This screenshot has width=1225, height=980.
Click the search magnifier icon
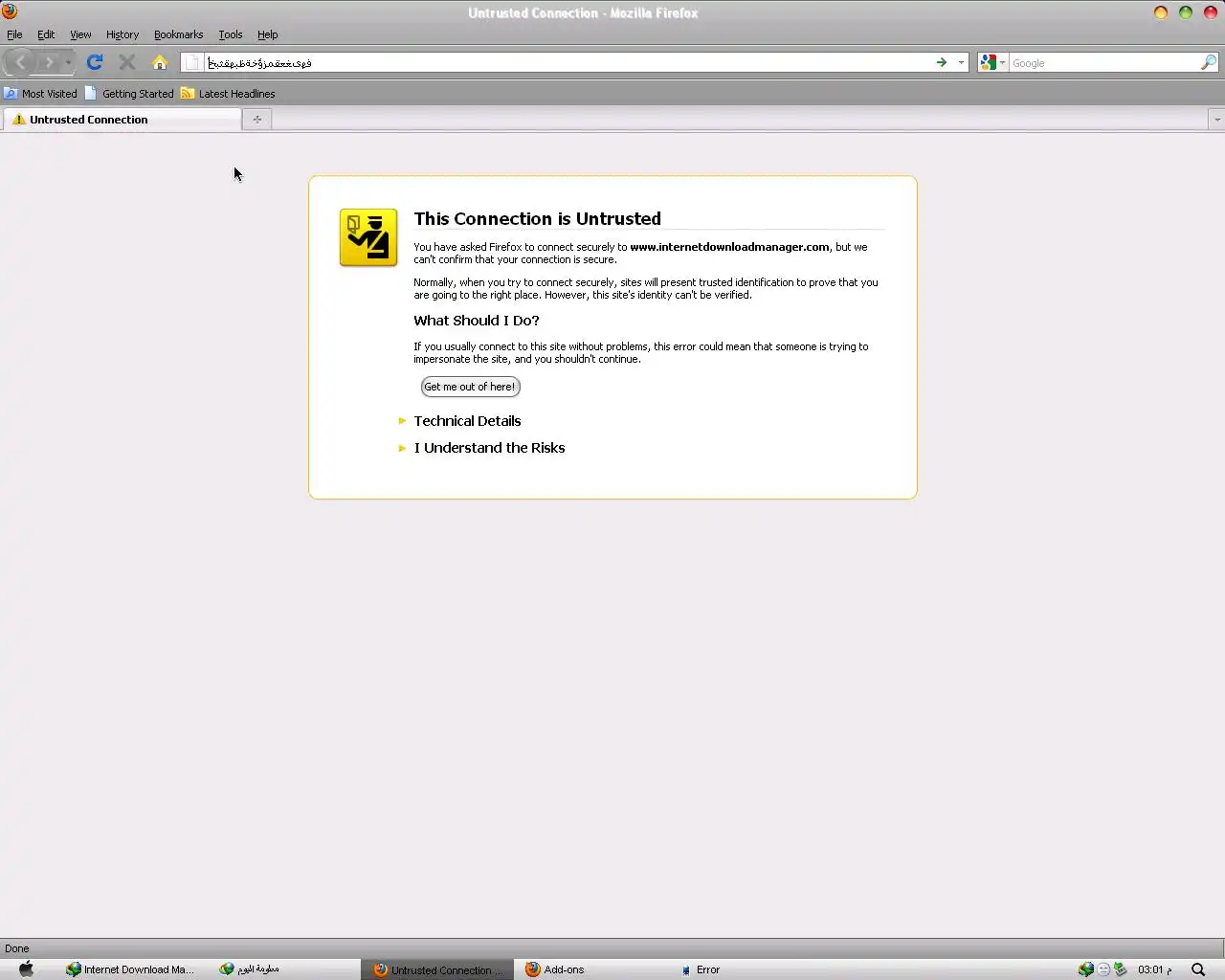[x=1209, y=62]
